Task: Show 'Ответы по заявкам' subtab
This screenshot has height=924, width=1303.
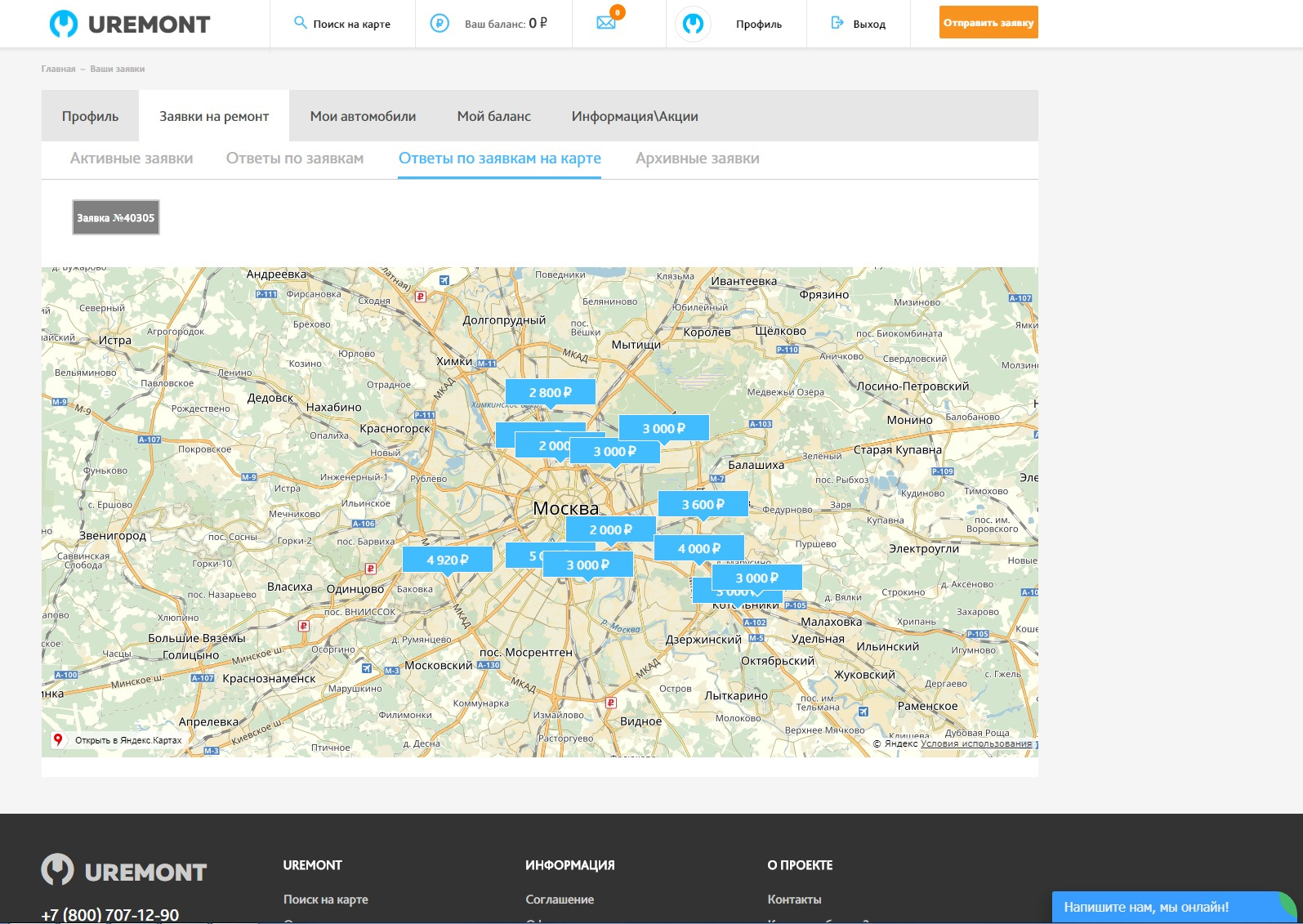Action: coord(295,158)
